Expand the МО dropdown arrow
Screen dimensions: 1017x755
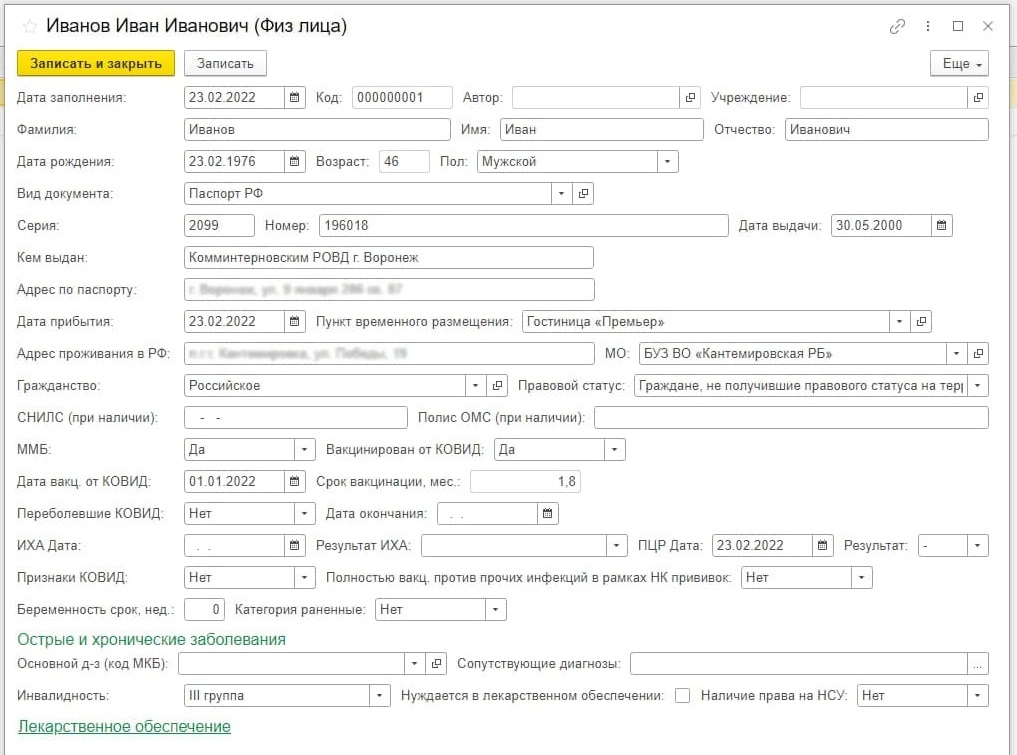click(x=956, y=354)
